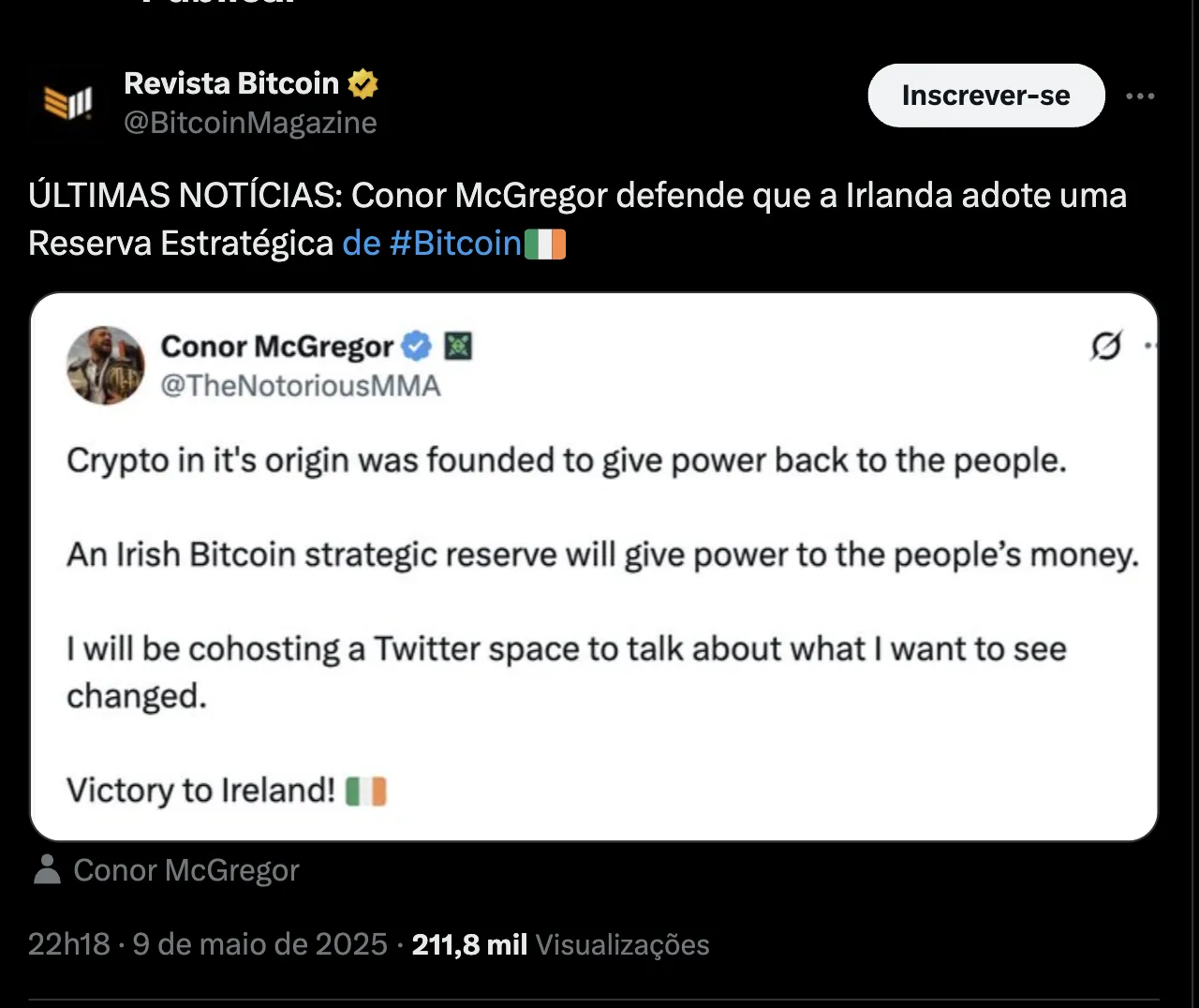Click Conor McGregor's profile picture in the quoted tweet
Image resolution: width=1199 pixels, height=1008 pixels.
coord(106,365)
